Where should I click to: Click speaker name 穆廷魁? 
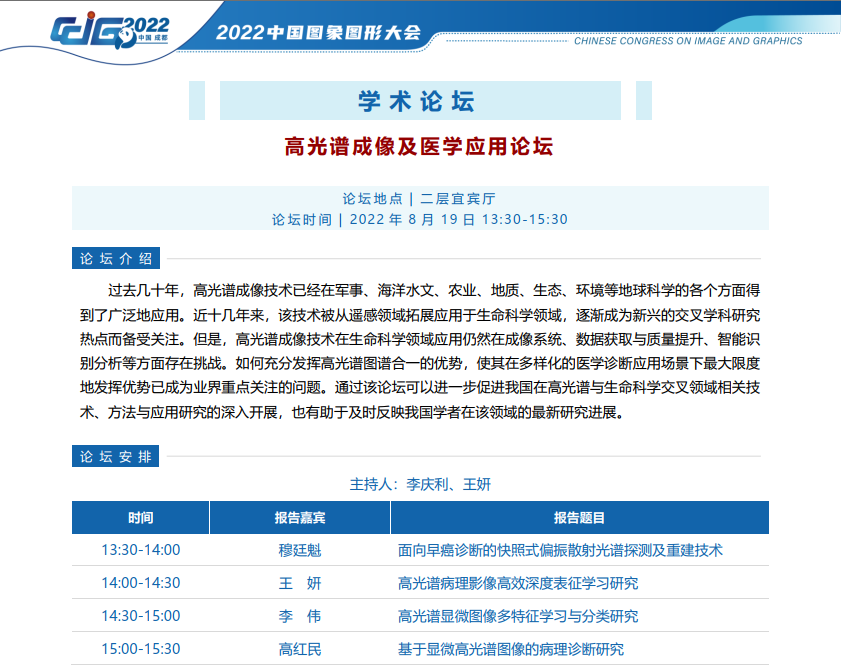[300, 550]
